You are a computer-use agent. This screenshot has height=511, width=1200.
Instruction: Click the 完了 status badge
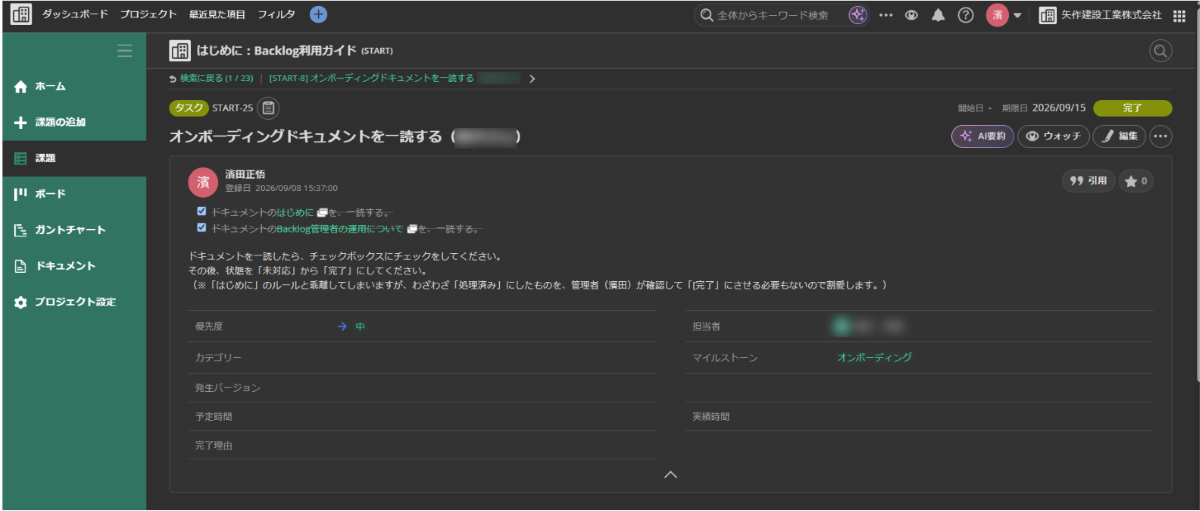pyautogui.click(x=1132, y=107)
